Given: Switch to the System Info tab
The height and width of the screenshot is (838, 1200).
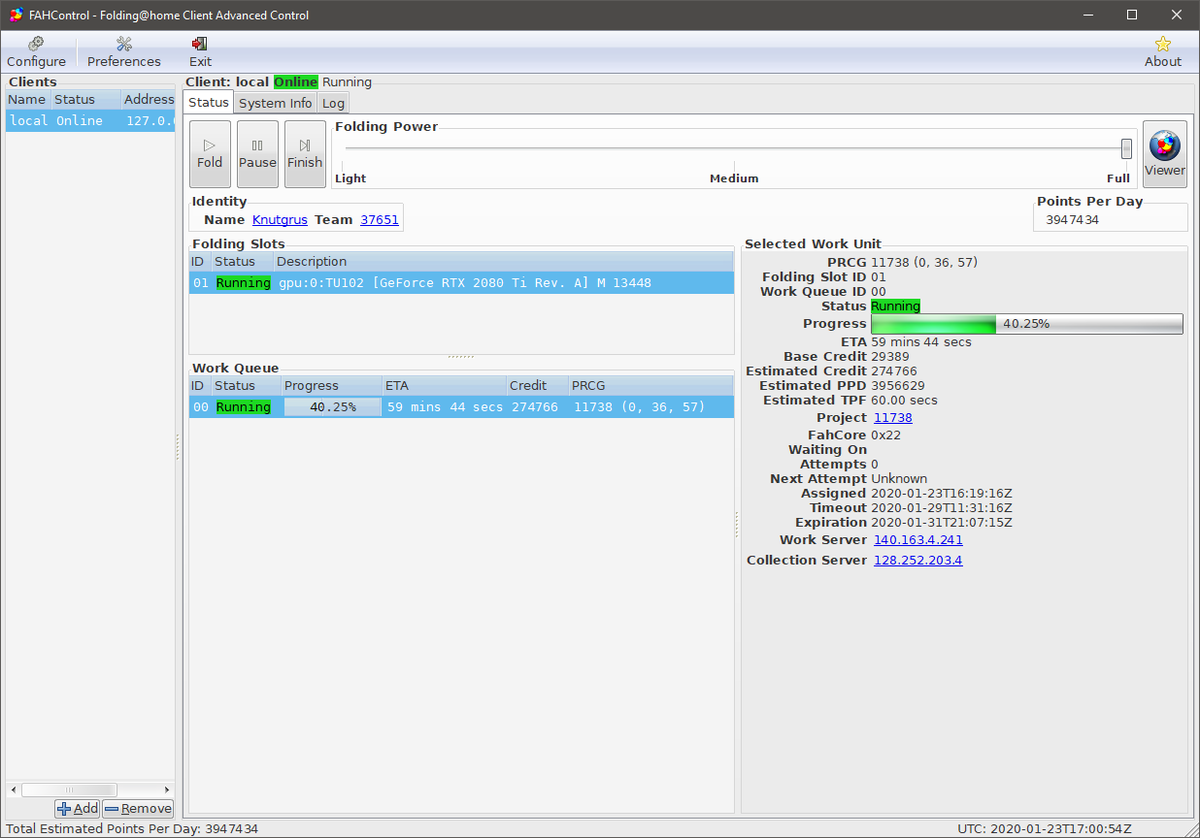Looking at the screenshot, I should (275, 103).
